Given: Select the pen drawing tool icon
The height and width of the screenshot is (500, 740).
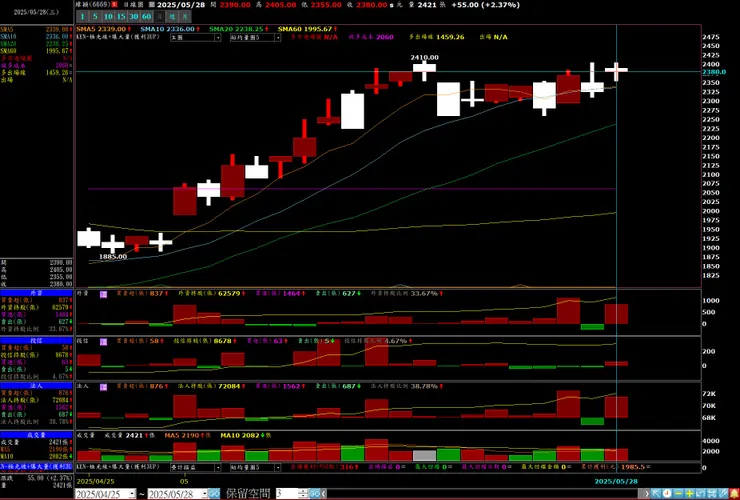Looking at the screenshot, I should [x=723, y=494].
